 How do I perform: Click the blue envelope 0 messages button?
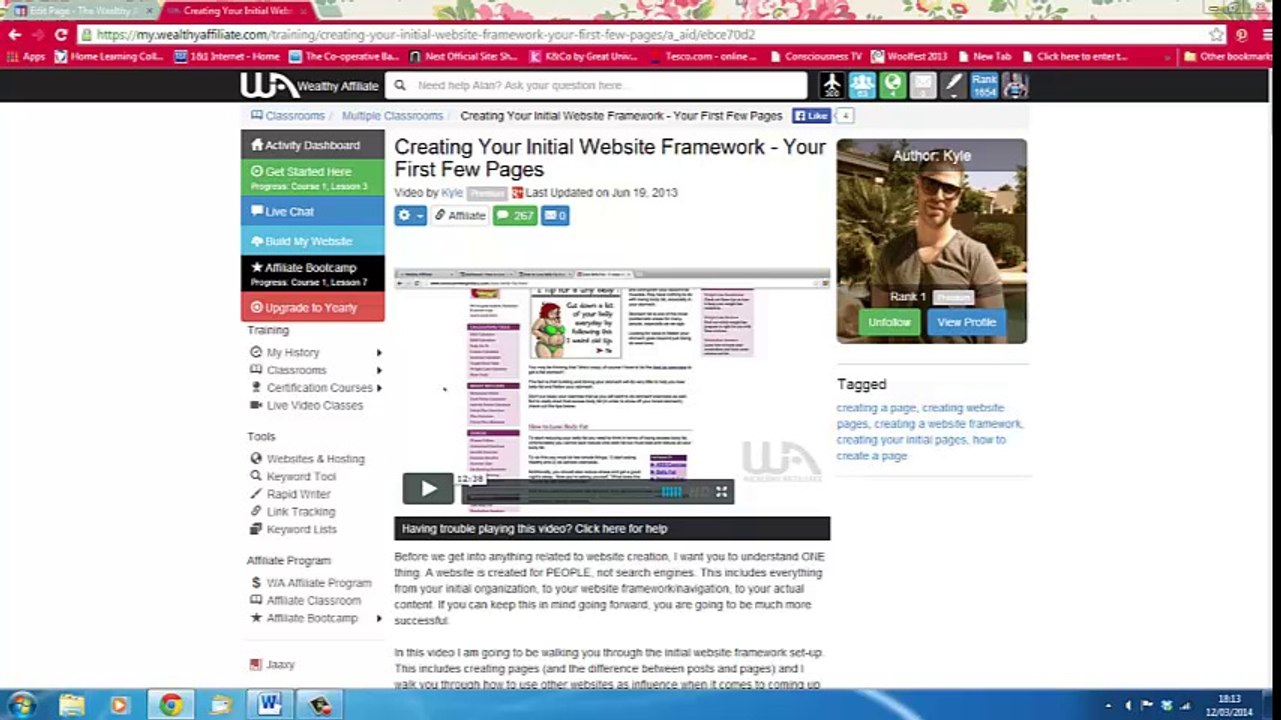555,215
